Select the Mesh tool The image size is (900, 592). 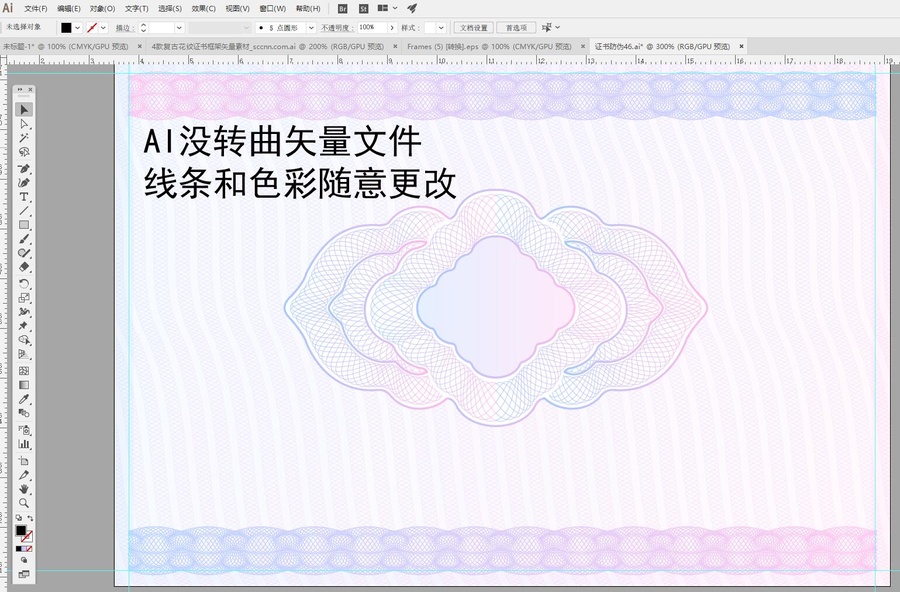[x=24, y=371]
